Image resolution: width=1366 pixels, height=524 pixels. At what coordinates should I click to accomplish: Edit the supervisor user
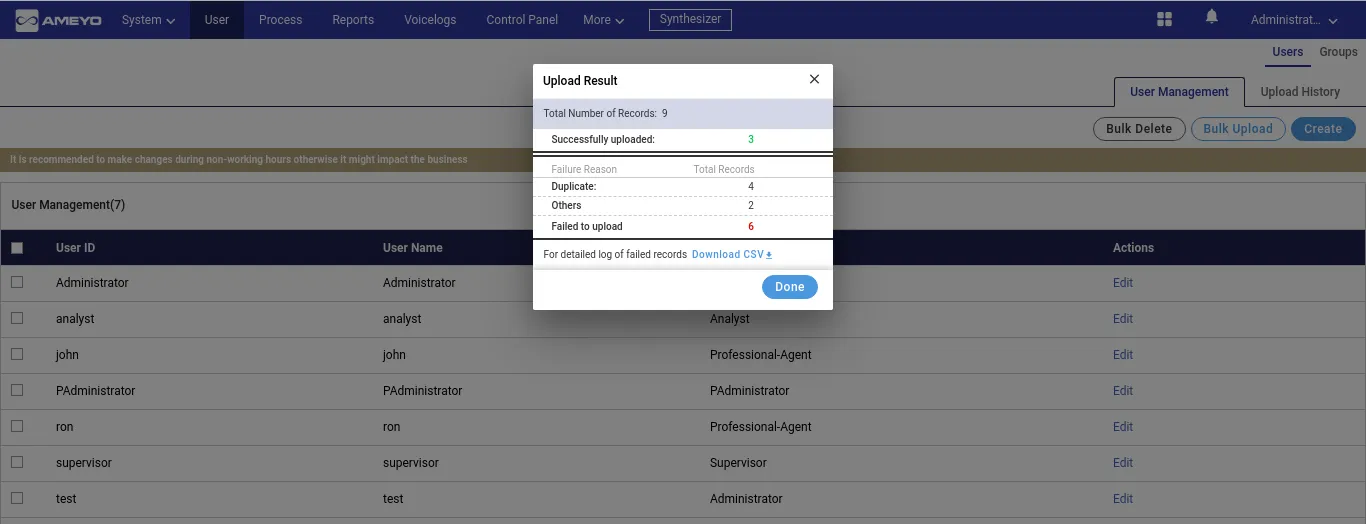point(1123,463)
